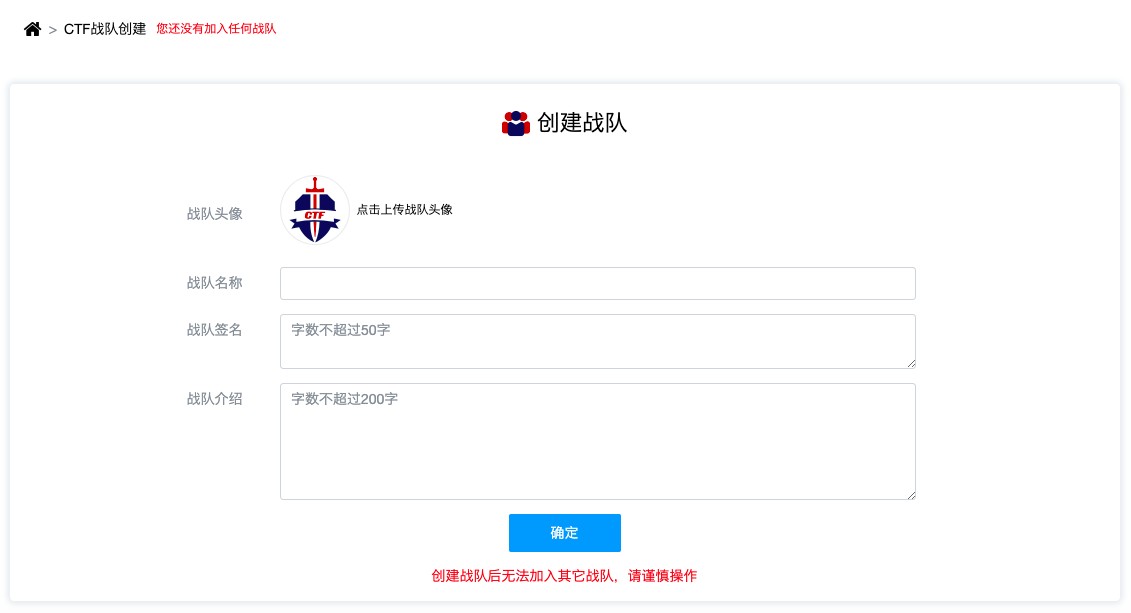
Task: Click the CTF战队创建 breadcrumb item
Action: (x=105, y=29)
